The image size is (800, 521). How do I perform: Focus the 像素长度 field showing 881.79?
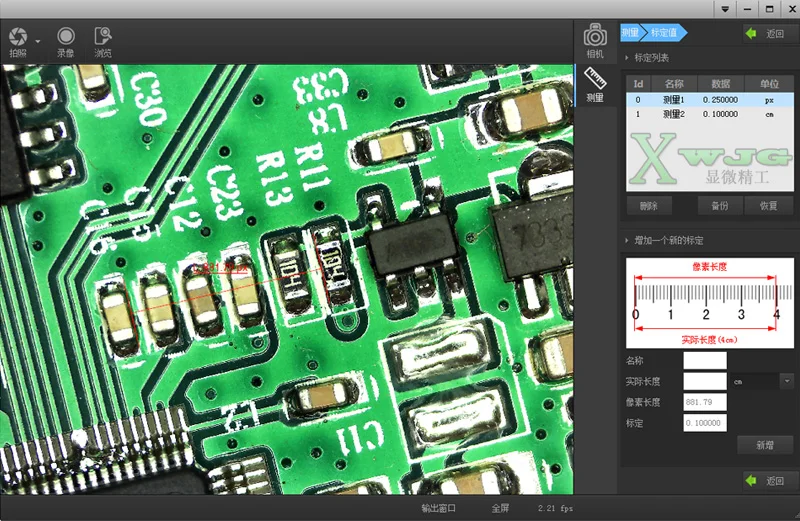click(705, 402)
